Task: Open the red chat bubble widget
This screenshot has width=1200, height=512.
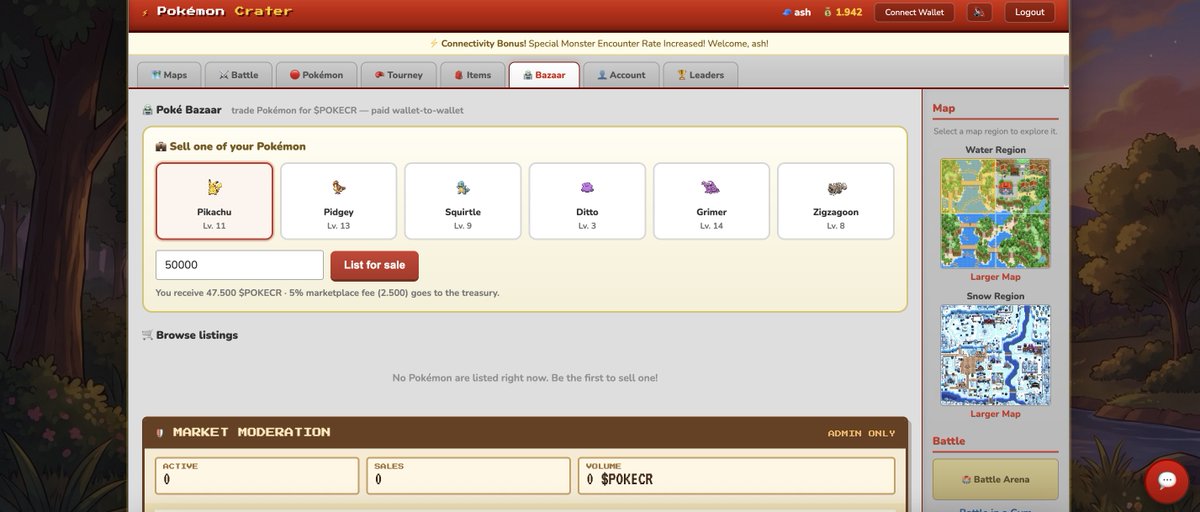Action: click(x=1166, y=481)
